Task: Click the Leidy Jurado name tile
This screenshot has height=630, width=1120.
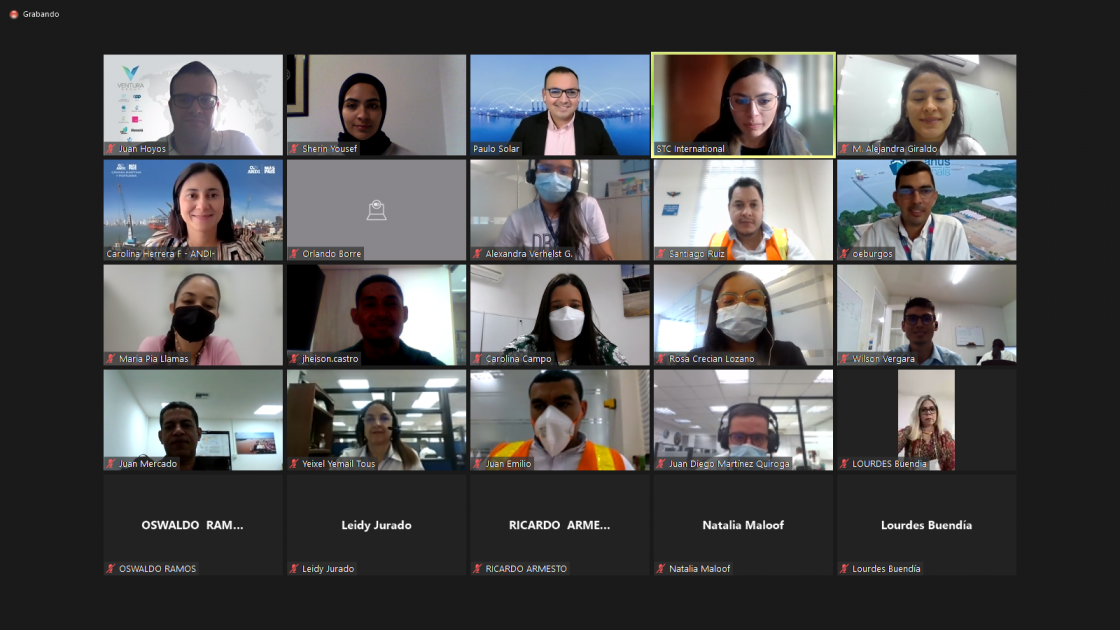Action: click(x=376, y=525)
